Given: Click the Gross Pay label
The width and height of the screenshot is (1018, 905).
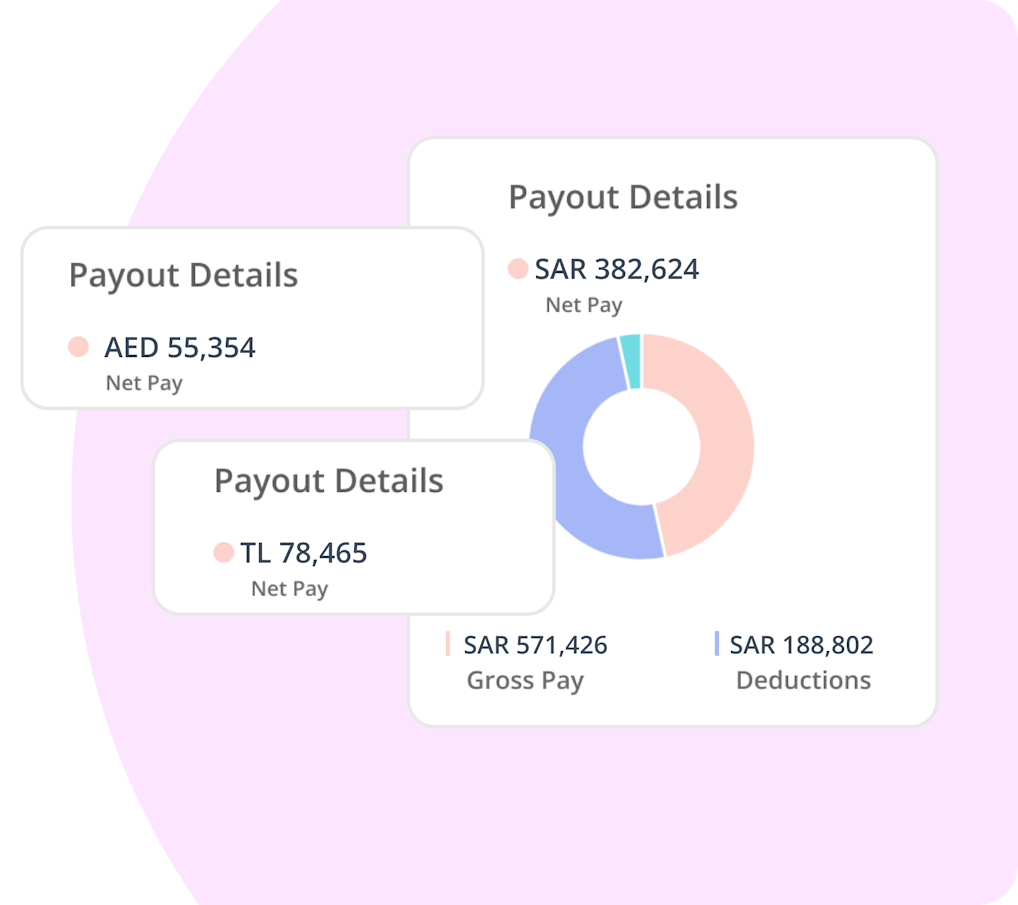Looking at the screenshot, I should tap(525, 681).
